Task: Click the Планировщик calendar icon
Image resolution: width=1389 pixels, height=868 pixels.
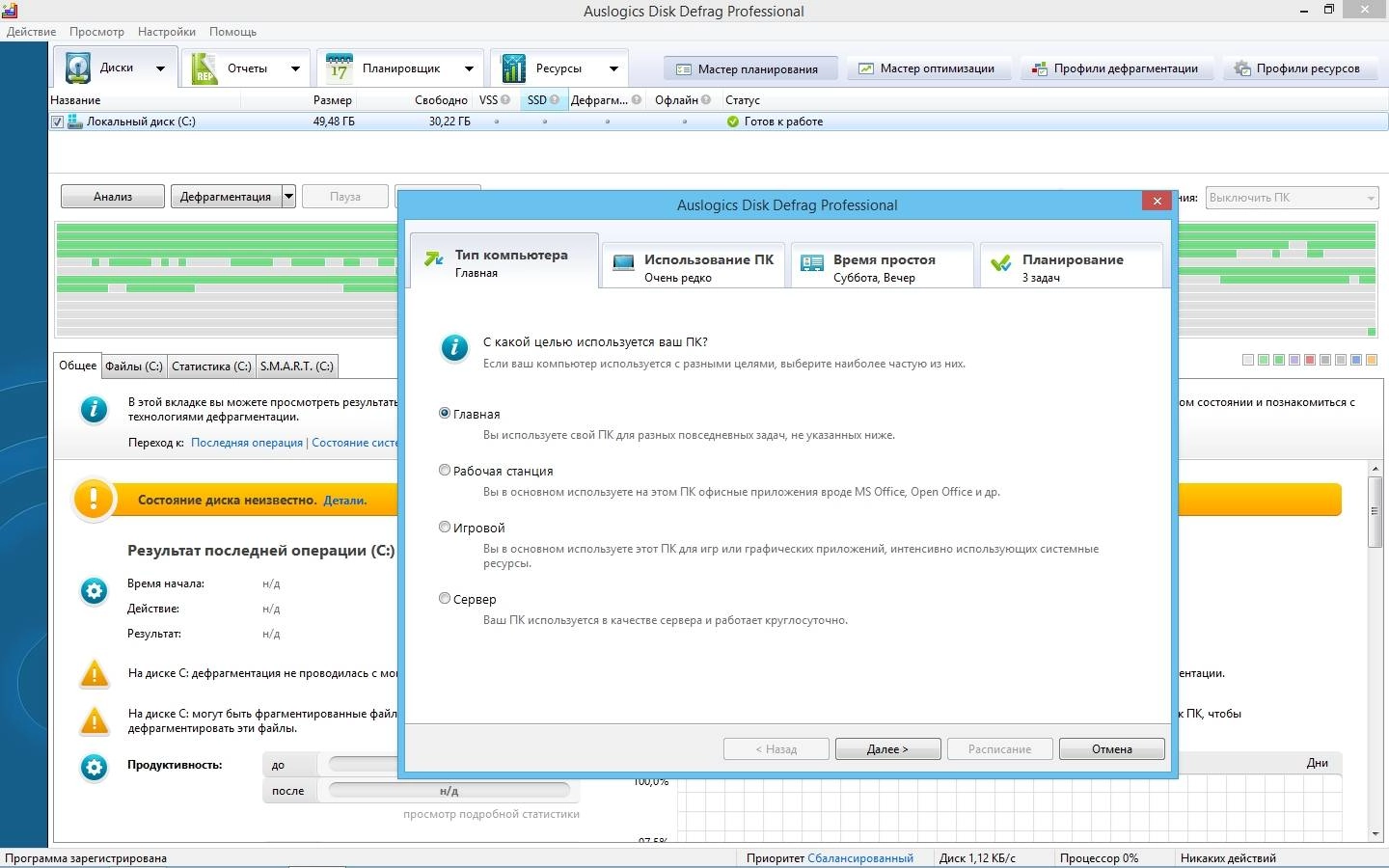Action: point(340,68)
